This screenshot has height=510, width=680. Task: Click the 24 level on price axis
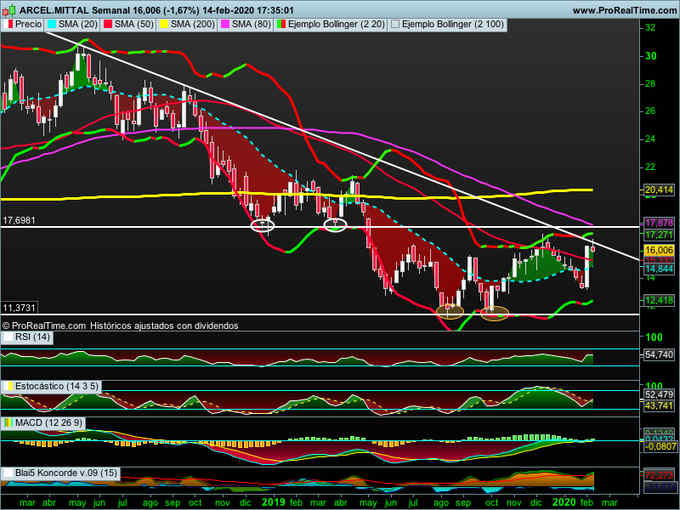click(651, 139)
